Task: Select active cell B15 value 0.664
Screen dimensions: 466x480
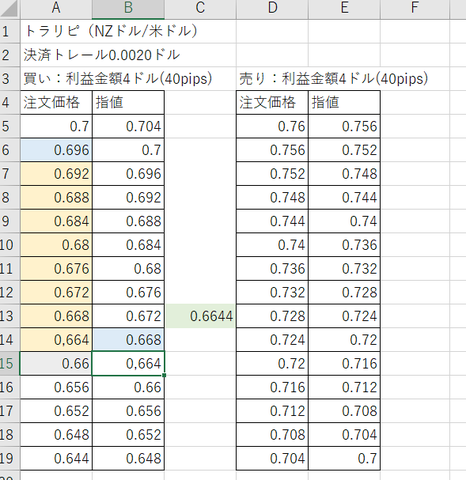Action: tap(128, 363)
